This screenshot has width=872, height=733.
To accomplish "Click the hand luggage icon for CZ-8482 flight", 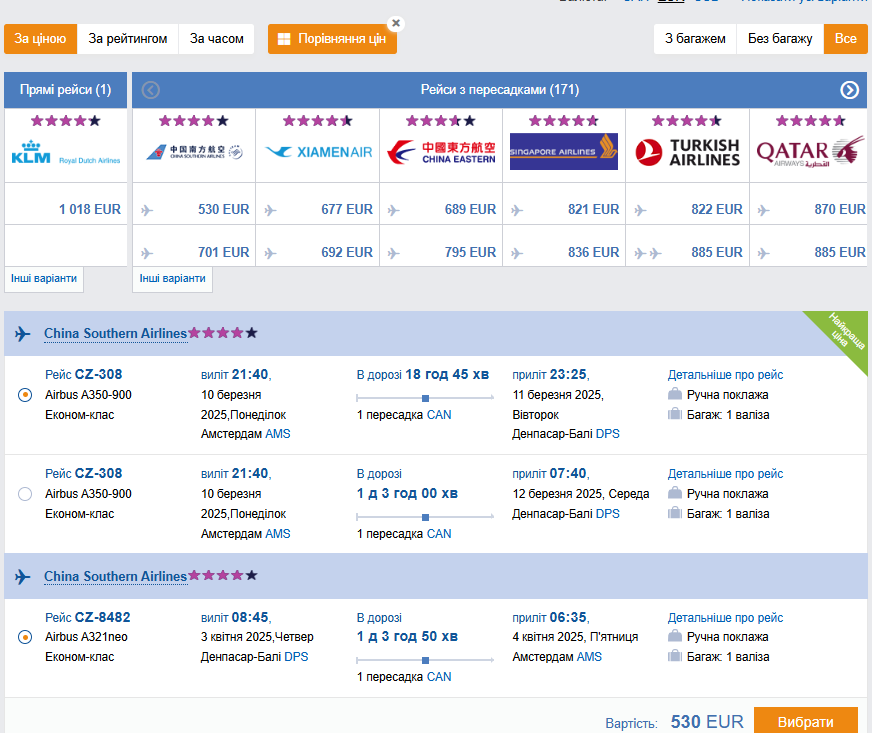I will click(x=675, y=636).
